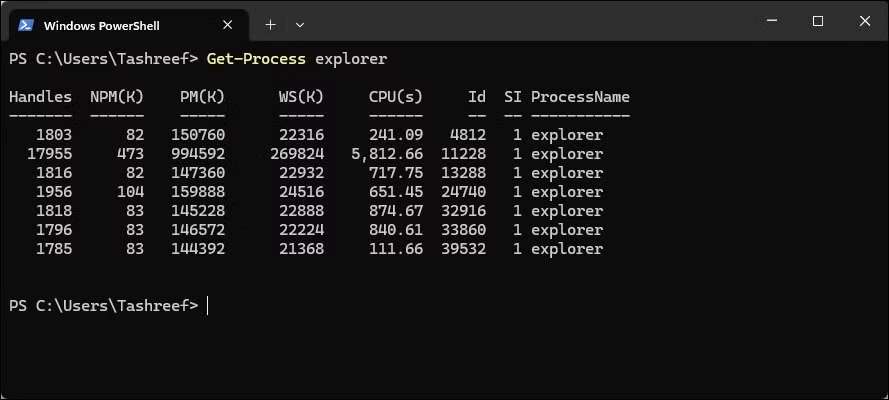Screen dimensions: 889x400
Task: Expand the new tab profile dropdown chevron
Action: click(x=300, y=25)
